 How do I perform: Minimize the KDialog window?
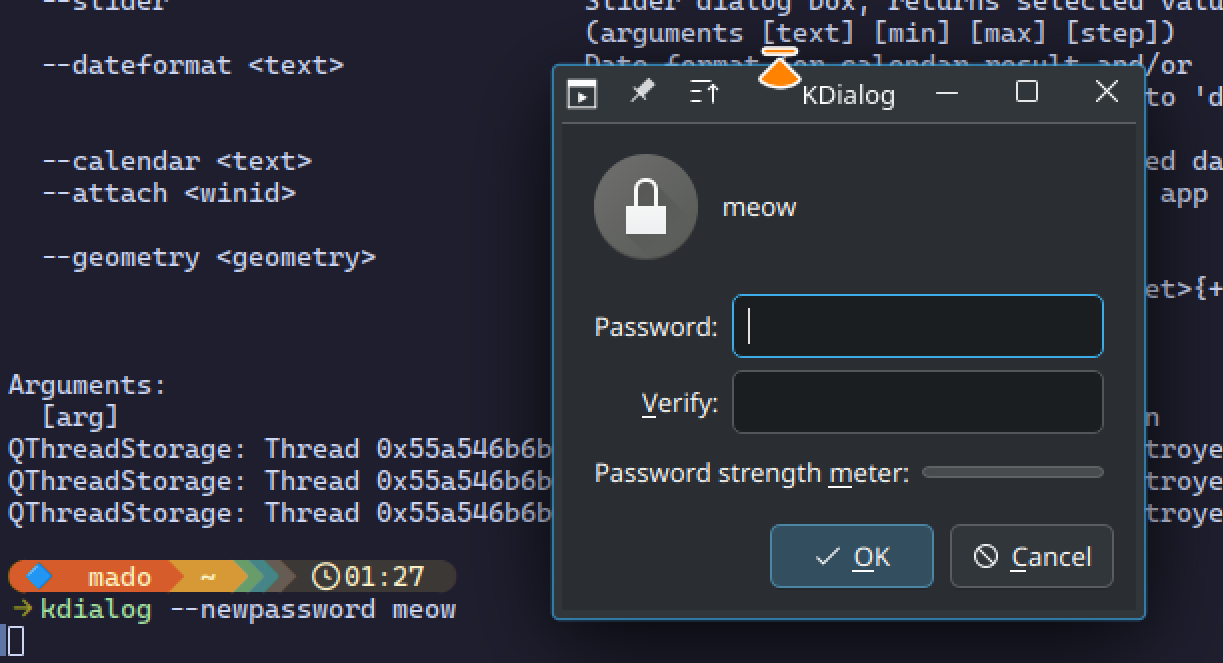tap(947, 93)
